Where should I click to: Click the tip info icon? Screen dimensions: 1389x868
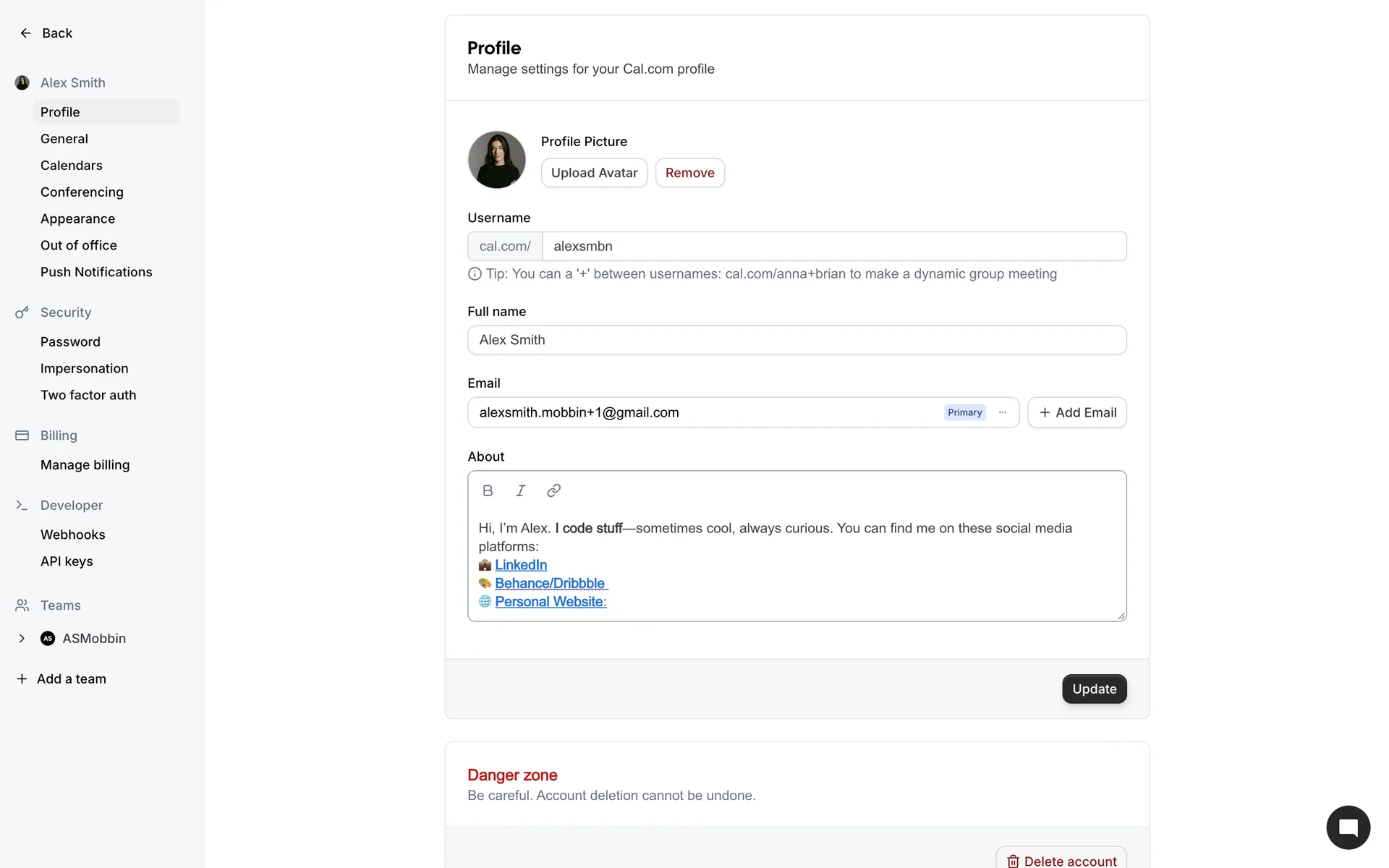point(475,274)
